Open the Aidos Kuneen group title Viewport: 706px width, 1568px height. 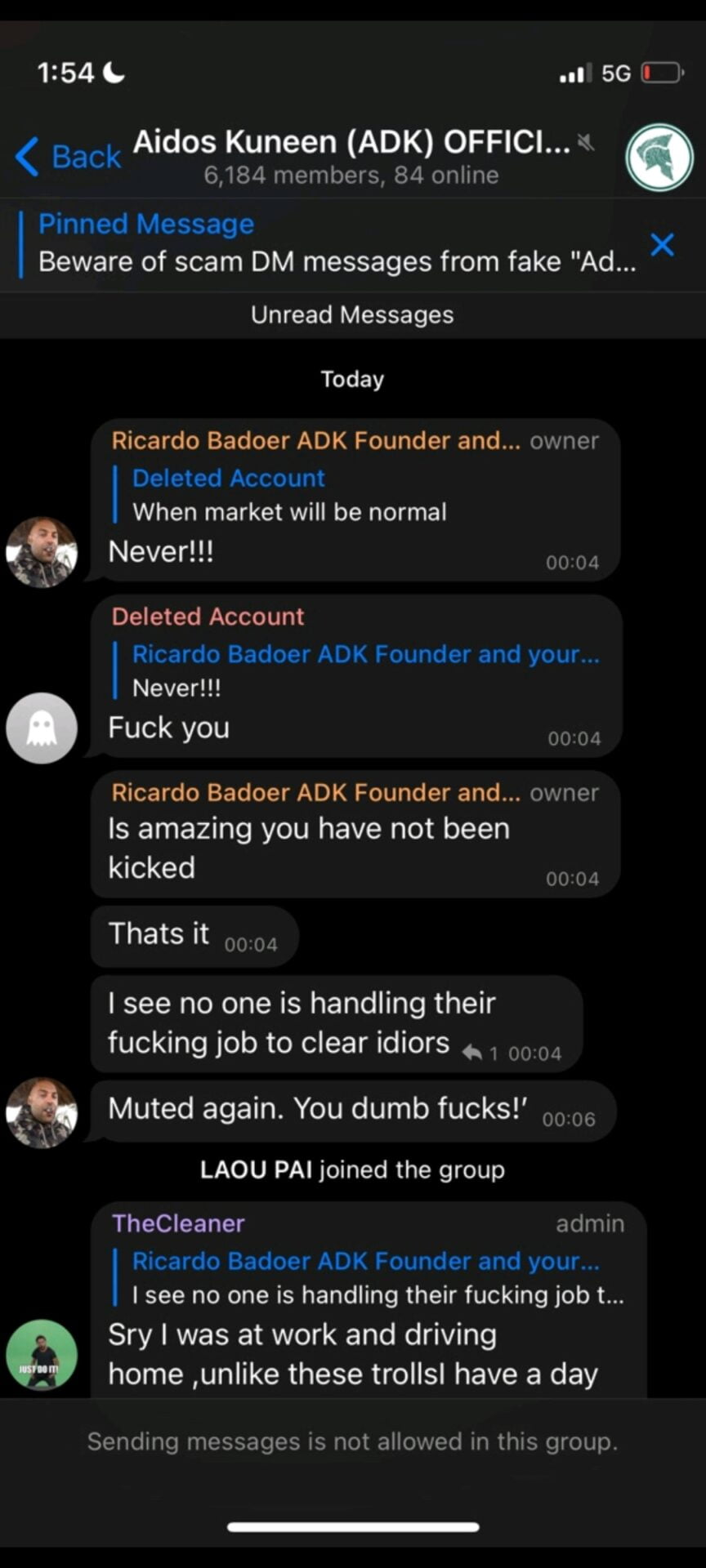(x=351, y=143)
